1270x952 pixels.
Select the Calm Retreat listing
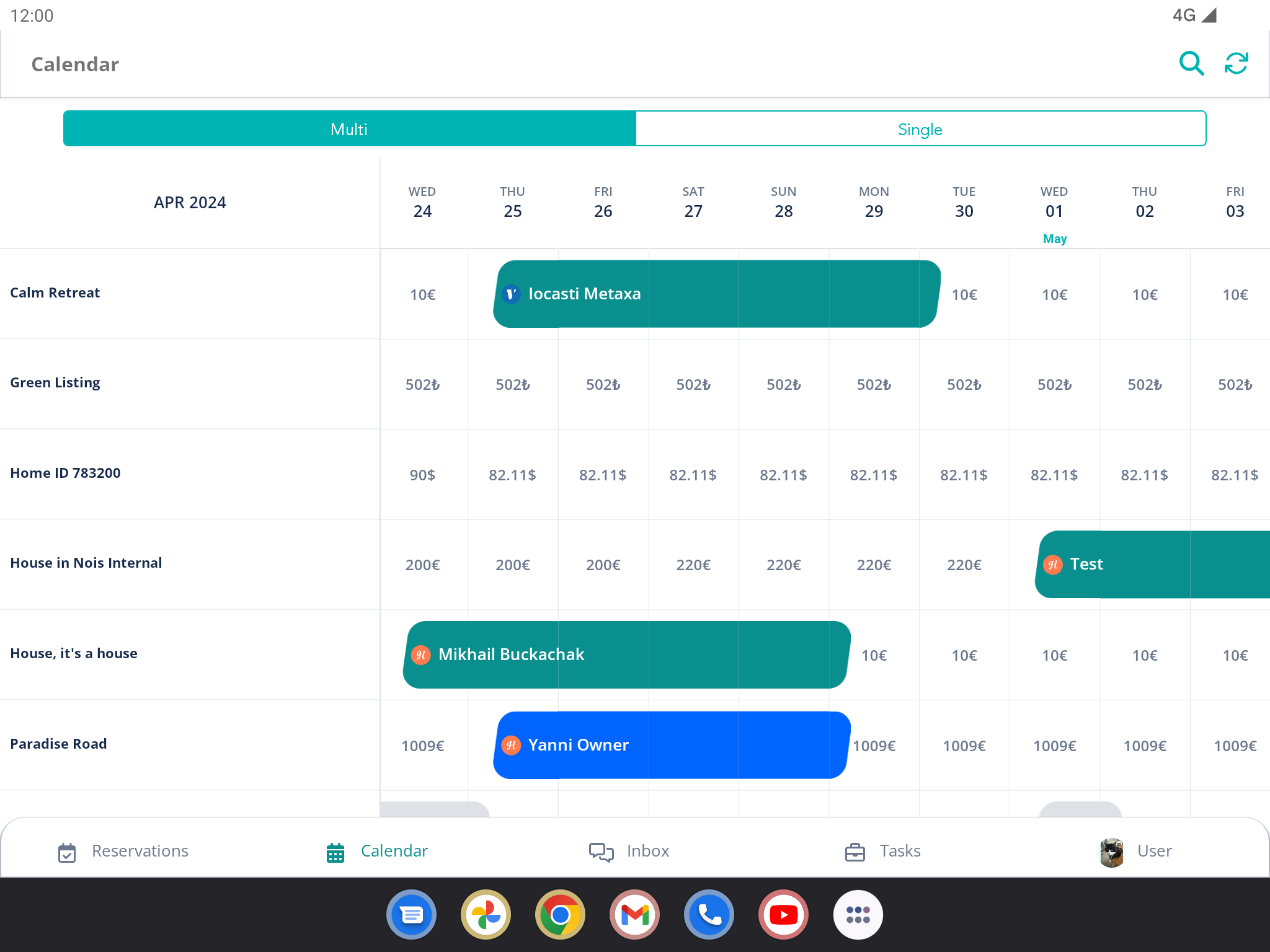(x=55, y=293)
